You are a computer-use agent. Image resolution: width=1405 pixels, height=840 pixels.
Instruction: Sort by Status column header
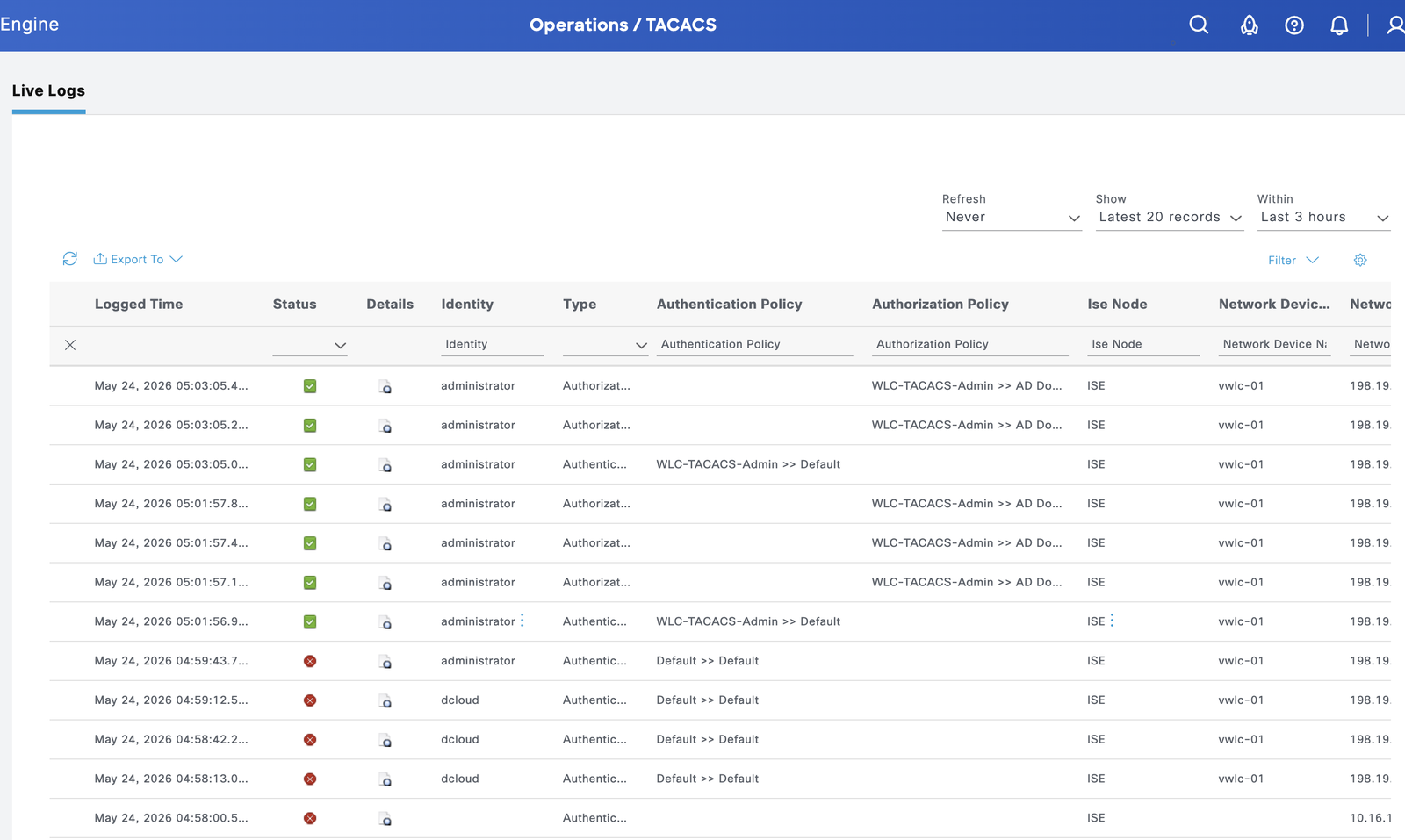click(294, 304)
